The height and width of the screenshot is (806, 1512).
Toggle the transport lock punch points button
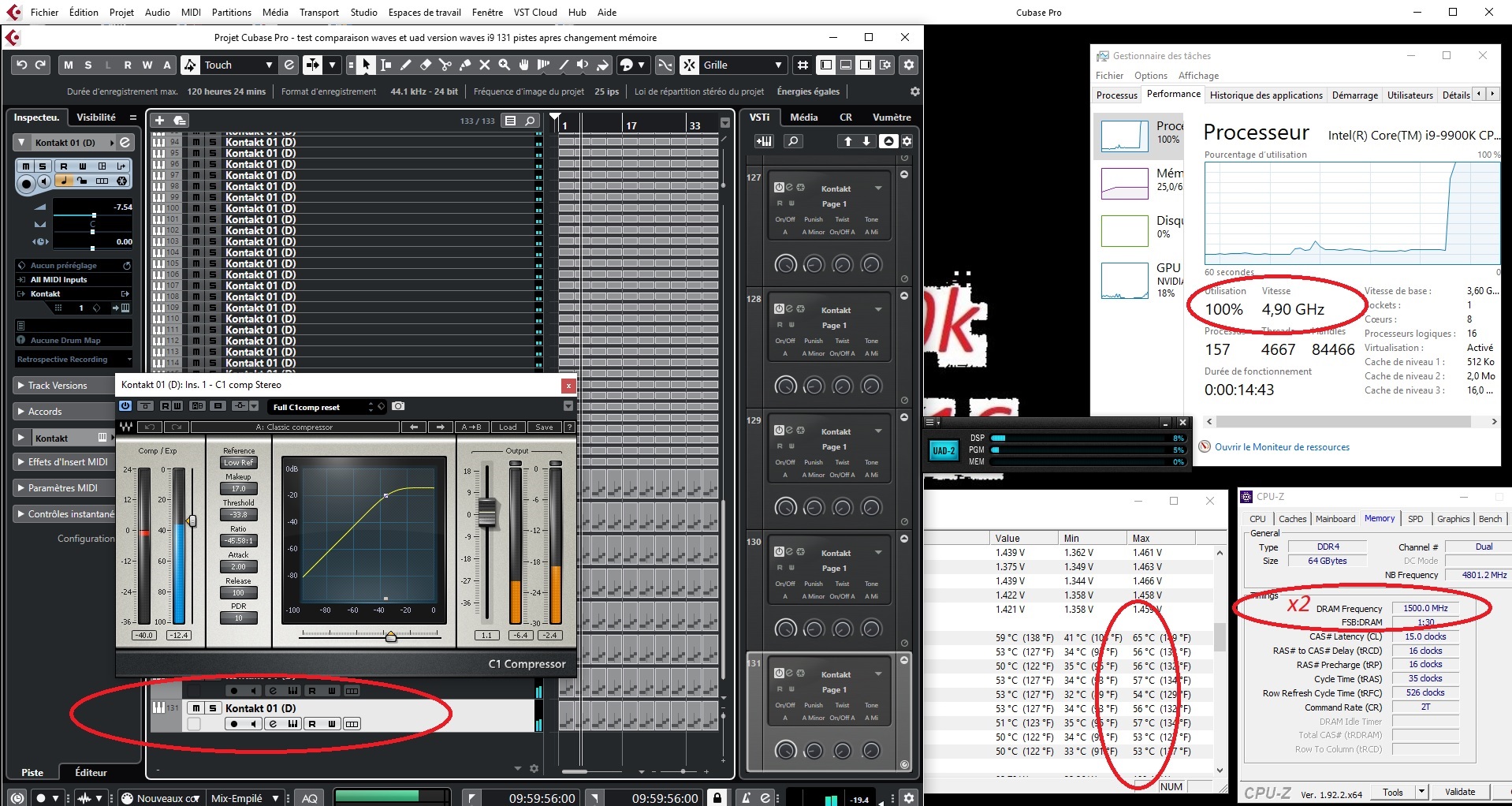(x=717, y=797)
